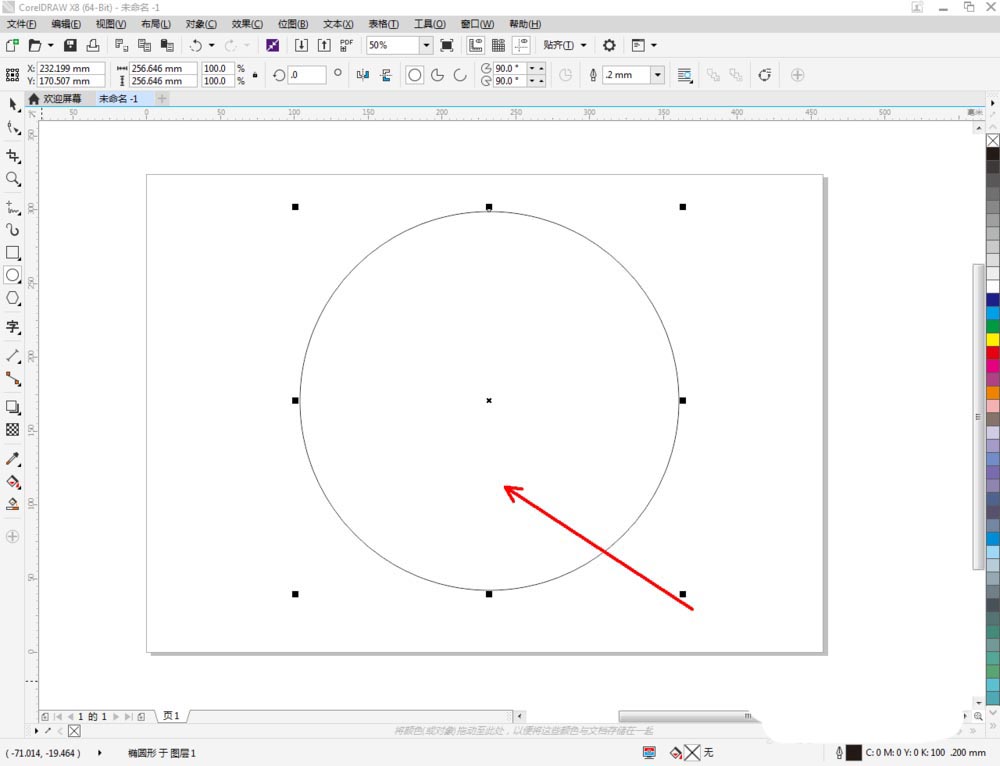Select the Crop tool in toolbox
The height and width of the screenshot is (766, 1000).
(13, 156)
